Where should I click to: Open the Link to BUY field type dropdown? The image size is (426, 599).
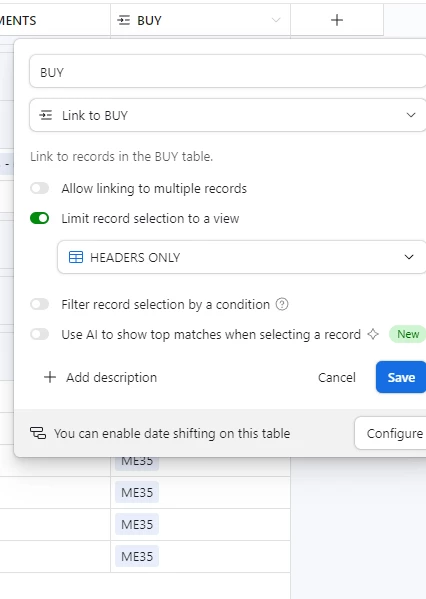pyautogui.click(x=228, y=115)
